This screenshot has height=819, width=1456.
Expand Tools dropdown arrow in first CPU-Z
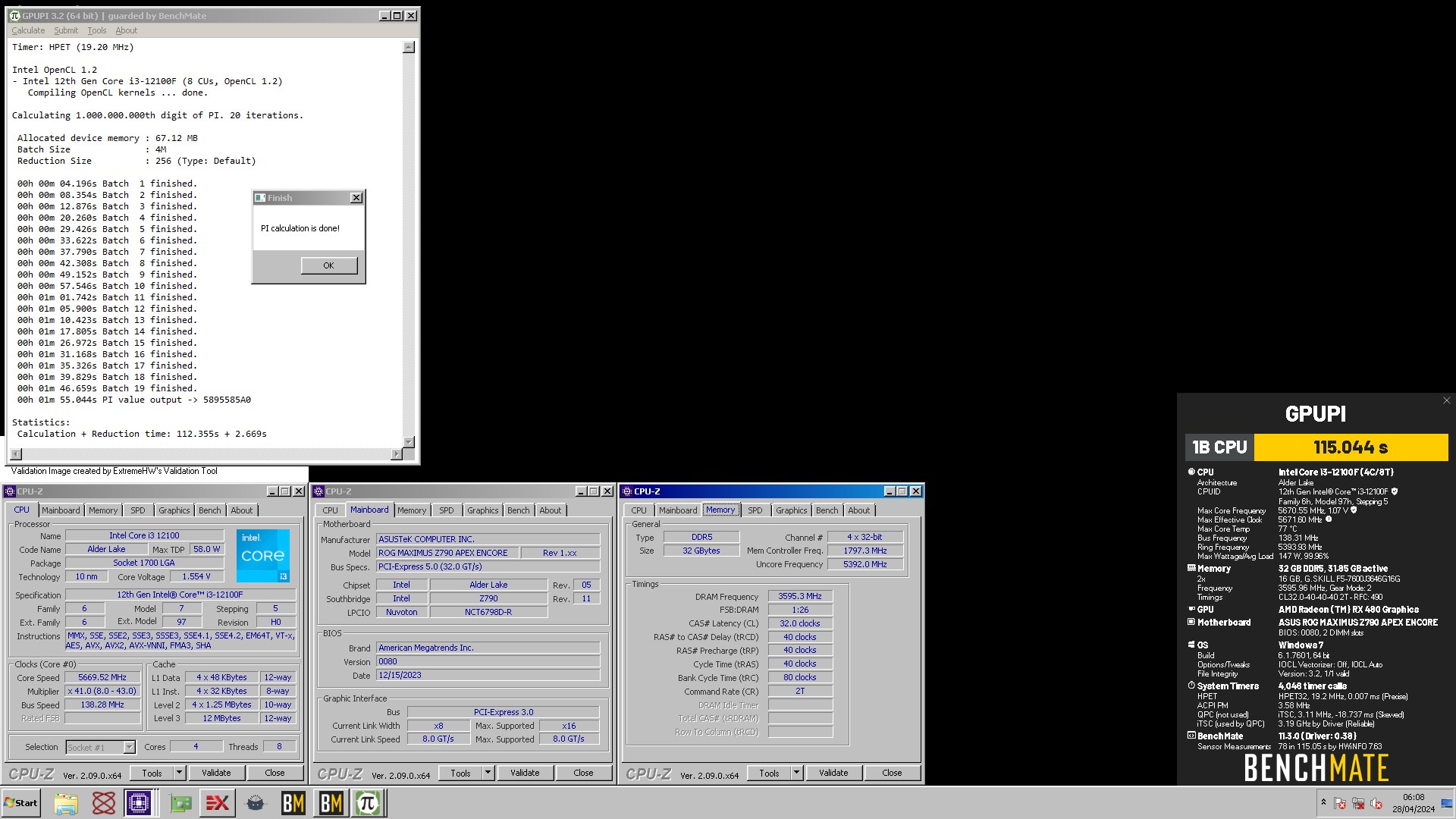(180, 773)
